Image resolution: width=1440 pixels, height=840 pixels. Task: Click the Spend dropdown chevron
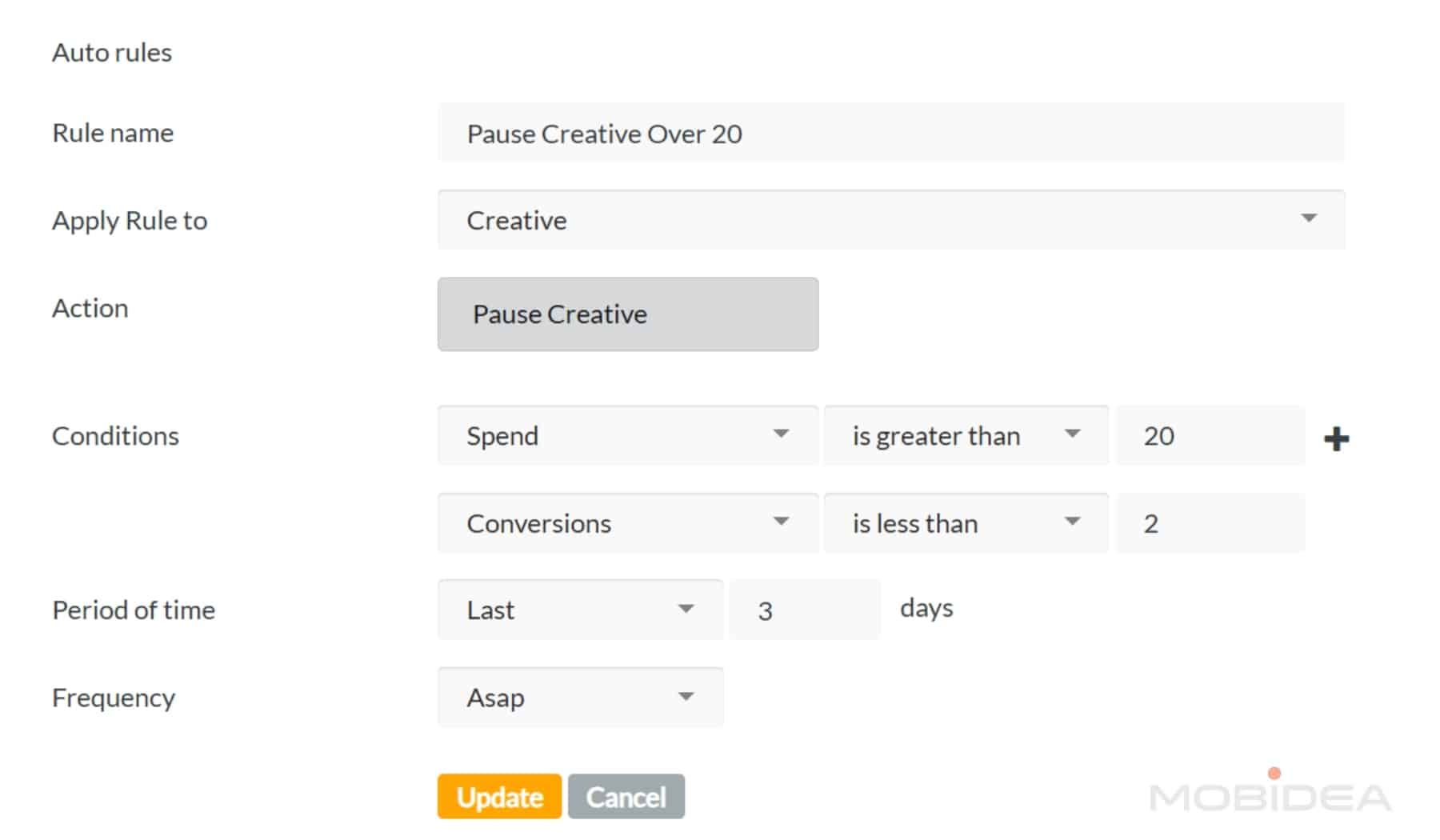(782, 434)
